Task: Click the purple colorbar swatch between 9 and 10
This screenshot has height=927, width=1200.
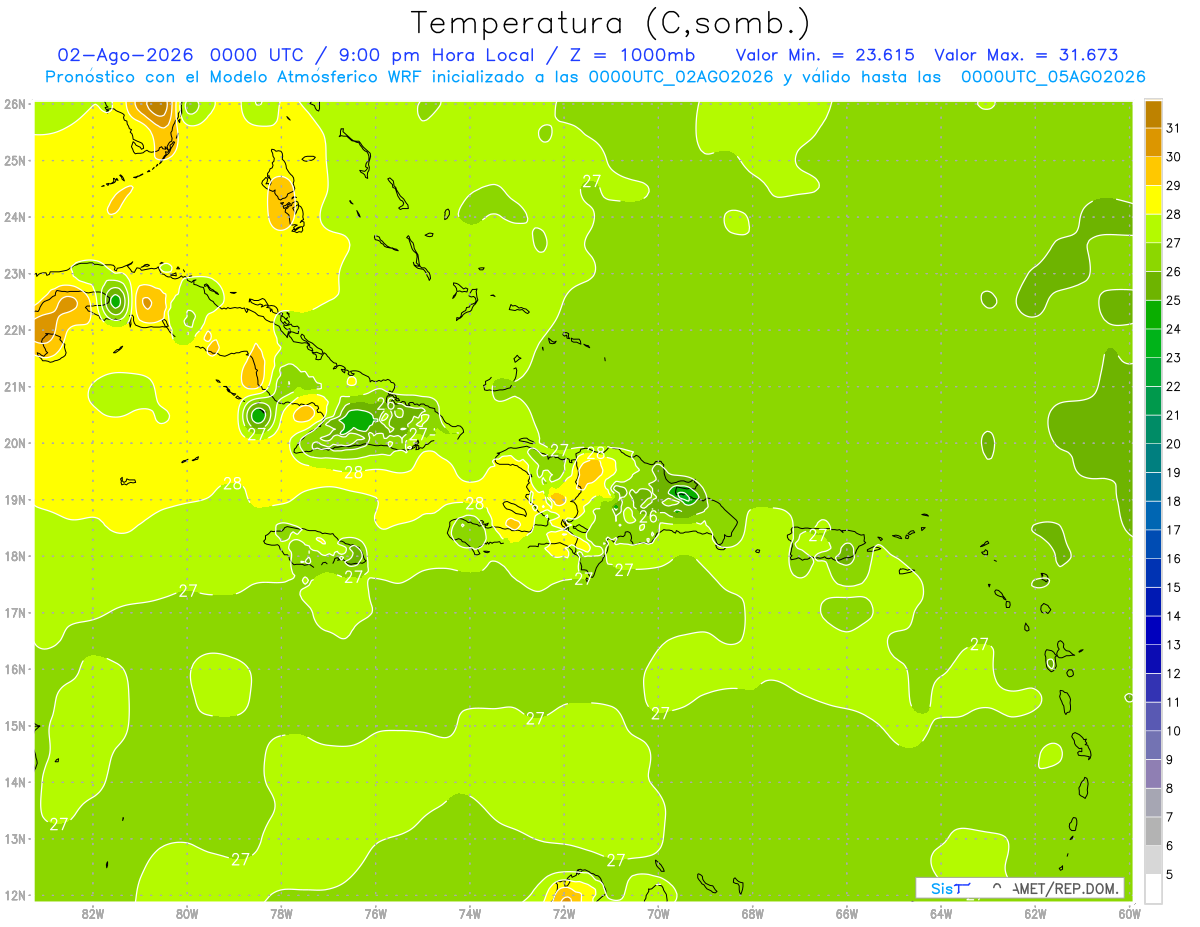Action: [1153, 744]
